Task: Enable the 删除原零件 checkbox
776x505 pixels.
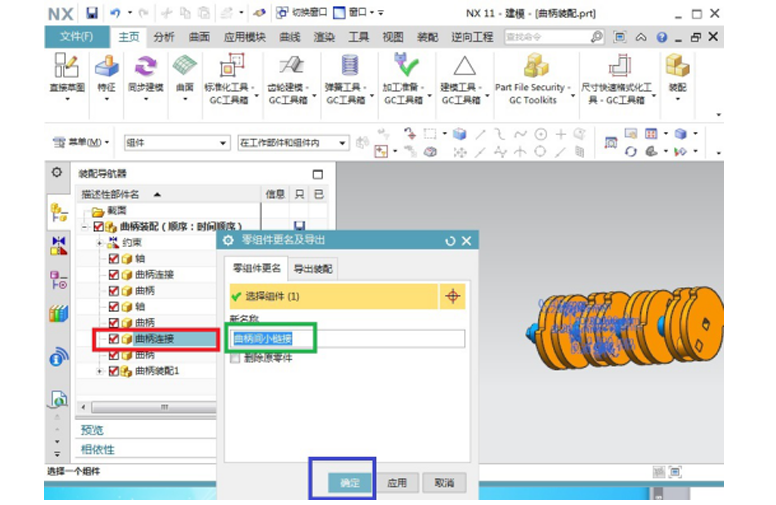Action: [236, 358]
